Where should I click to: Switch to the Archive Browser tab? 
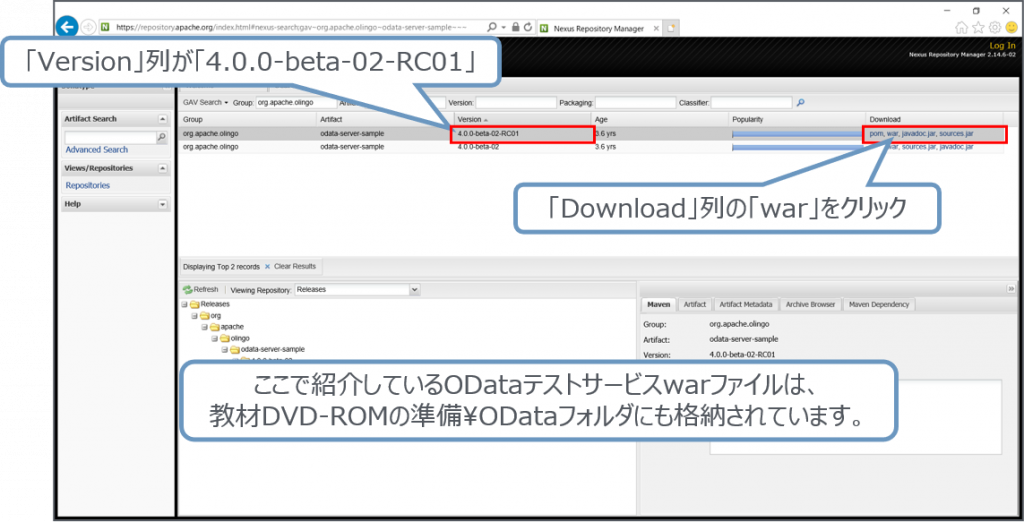[x=810, y=304]
